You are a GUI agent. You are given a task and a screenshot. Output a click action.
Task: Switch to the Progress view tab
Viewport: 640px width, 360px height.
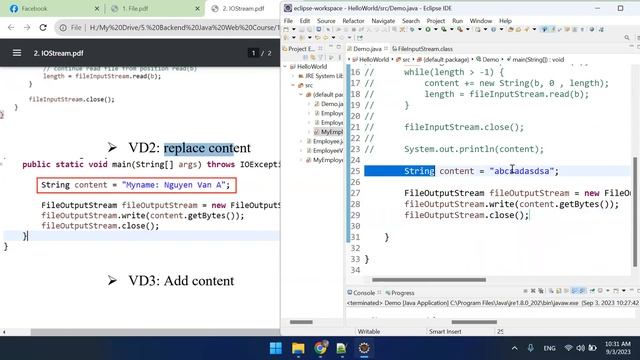tap(400, 293)
